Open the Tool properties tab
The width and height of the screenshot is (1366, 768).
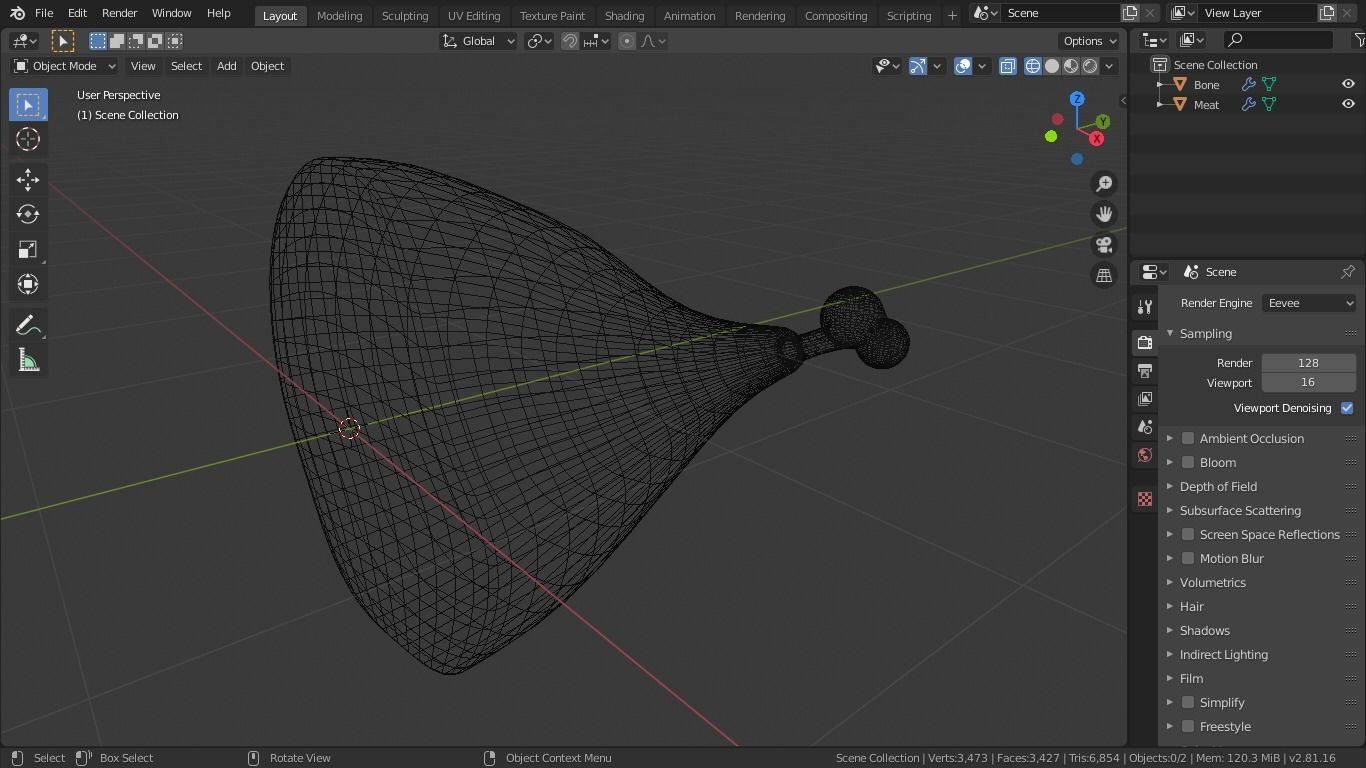tap(1145, 307)
